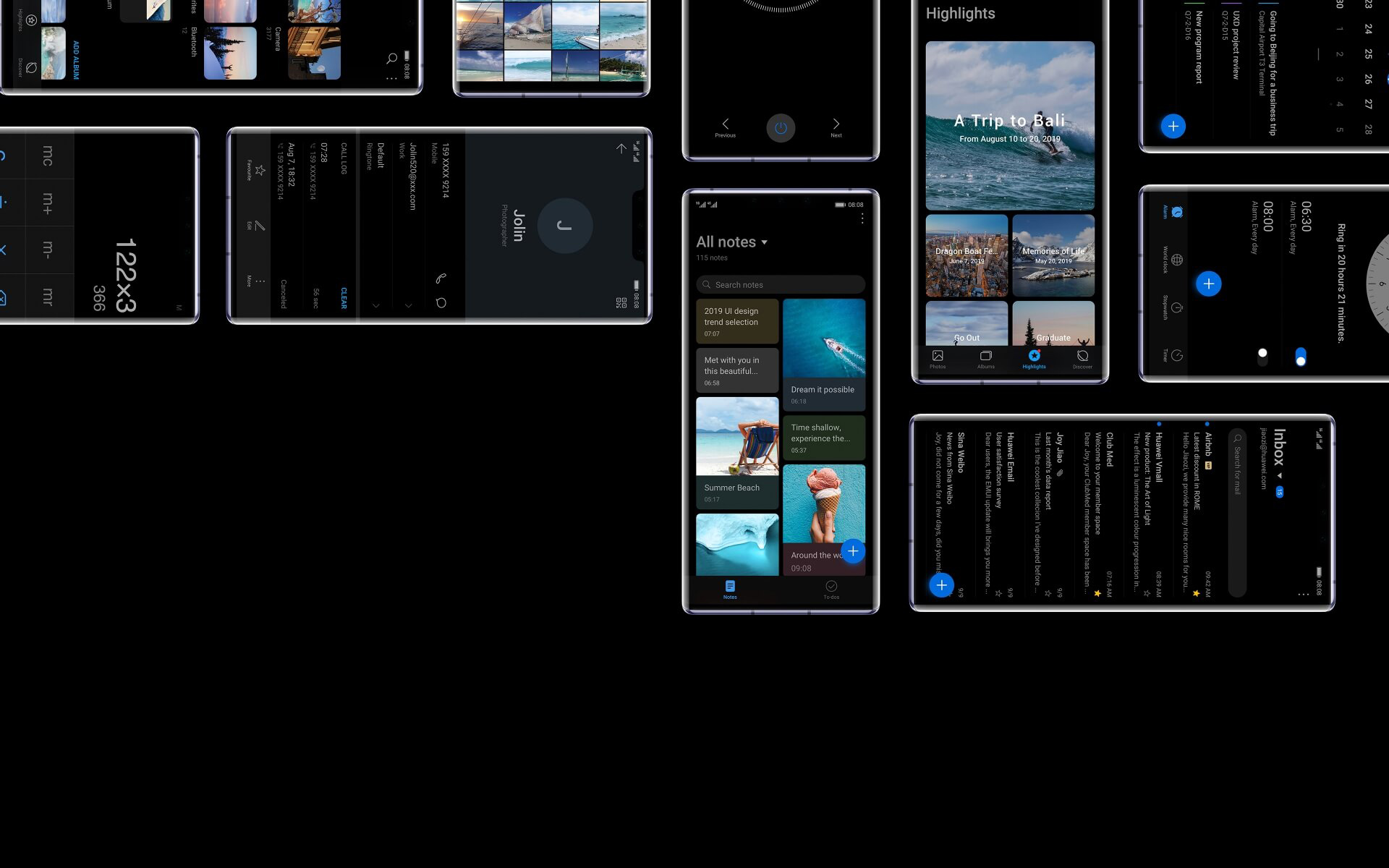Collapse the Mobile number chevron on Jolin's profile
This screenshot has width=1389, height=868.
[408, 307]
